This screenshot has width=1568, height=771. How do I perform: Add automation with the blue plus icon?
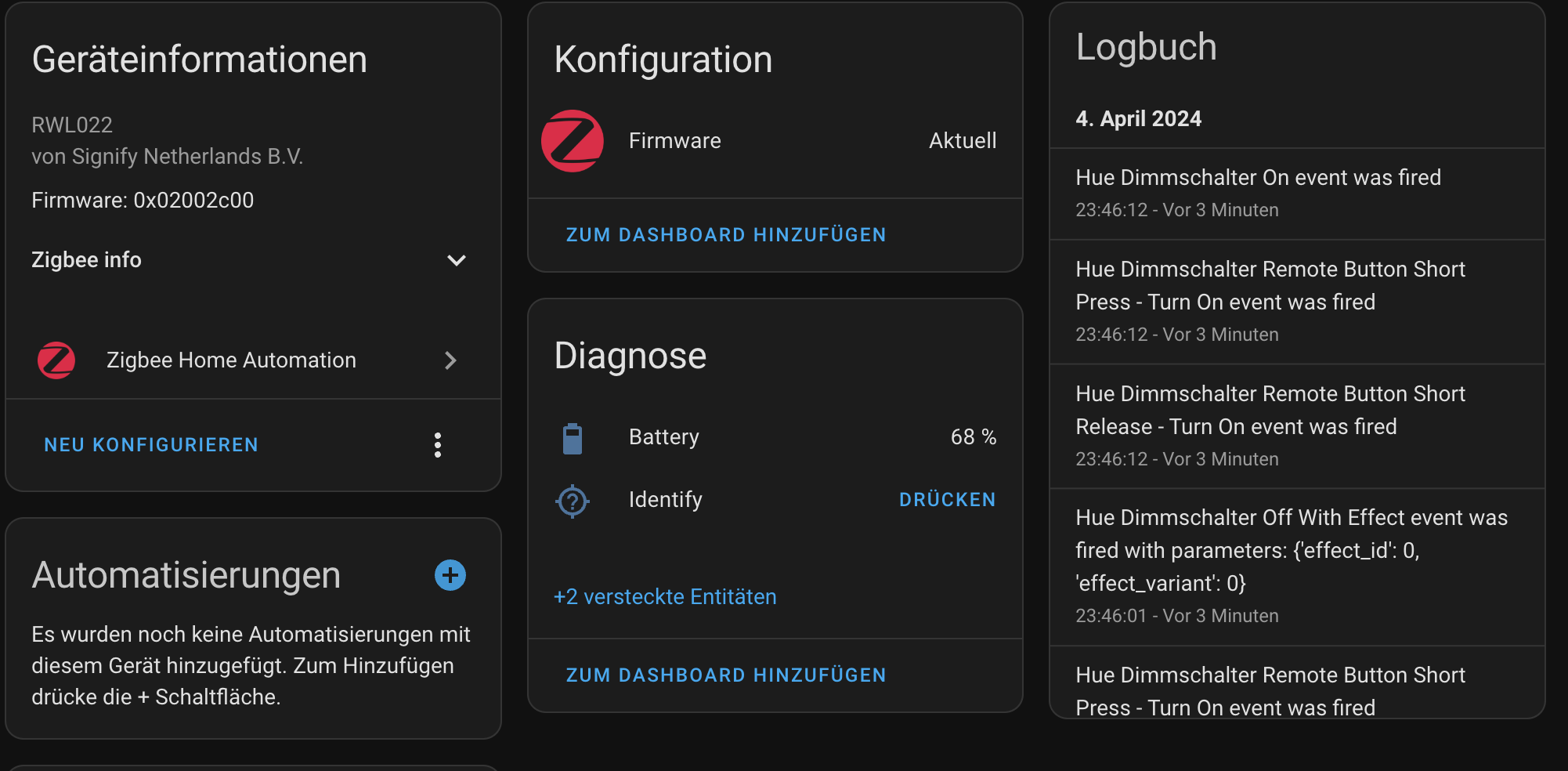tap(450, 575)
